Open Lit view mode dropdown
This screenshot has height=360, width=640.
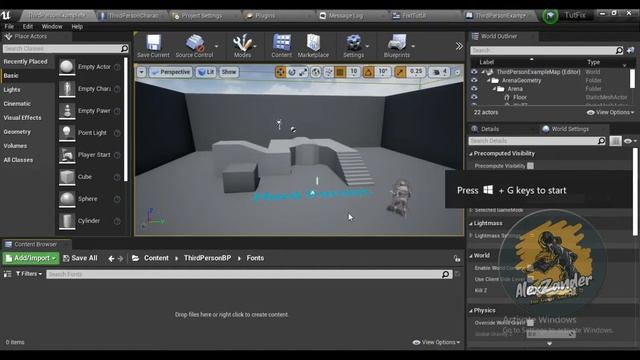click(206, 72)
